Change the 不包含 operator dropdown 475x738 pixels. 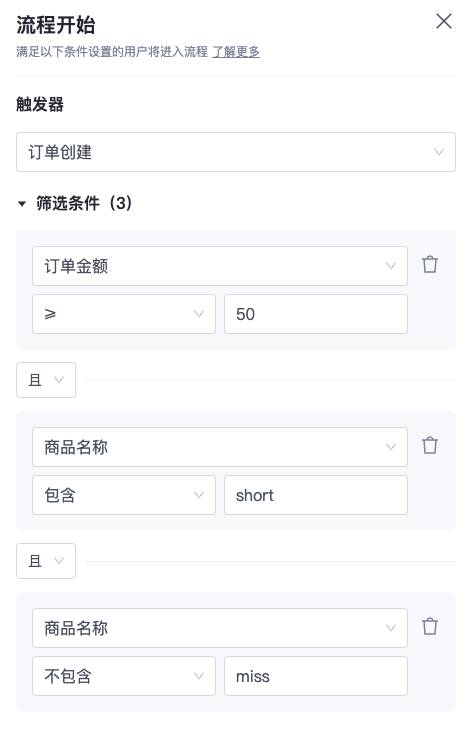[124, 676]
